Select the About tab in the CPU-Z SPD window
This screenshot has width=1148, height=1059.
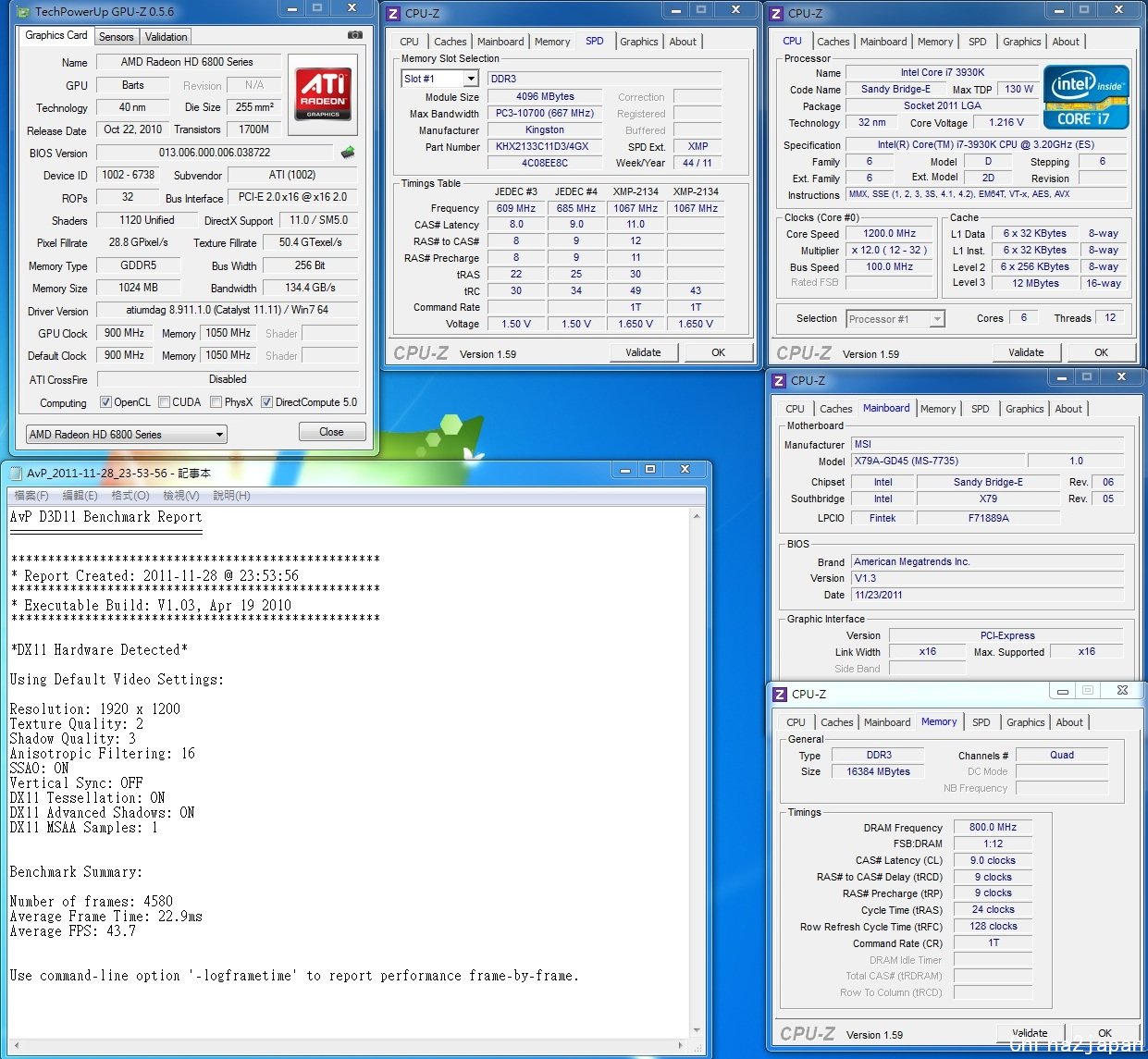pyautogui.click(x=683, y=42)
